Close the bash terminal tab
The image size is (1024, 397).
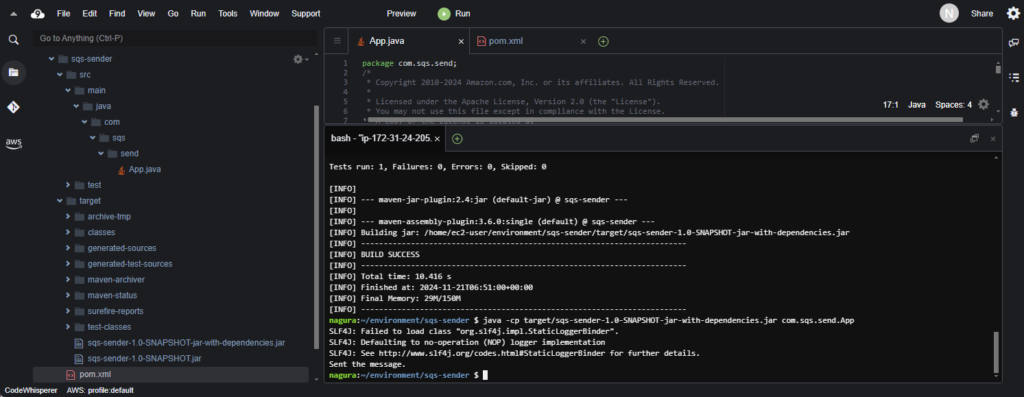click(x=437, y=139)
